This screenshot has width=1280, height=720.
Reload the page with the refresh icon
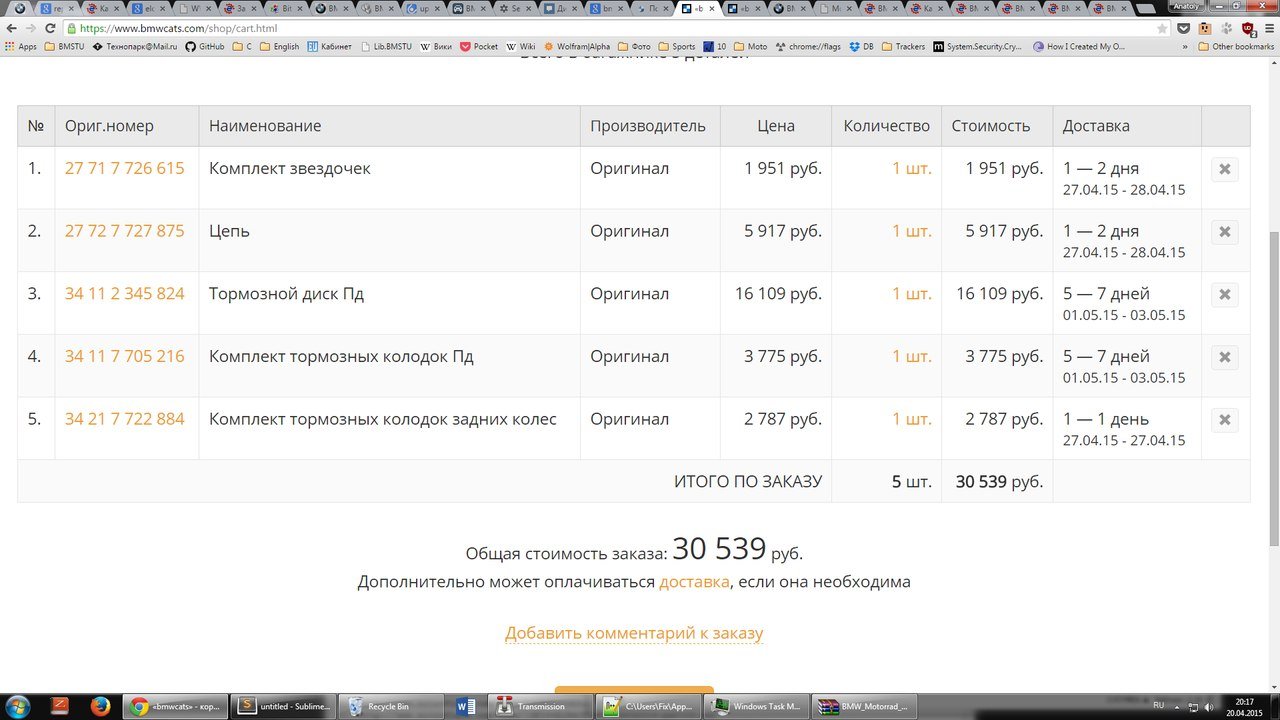(50, 29)
